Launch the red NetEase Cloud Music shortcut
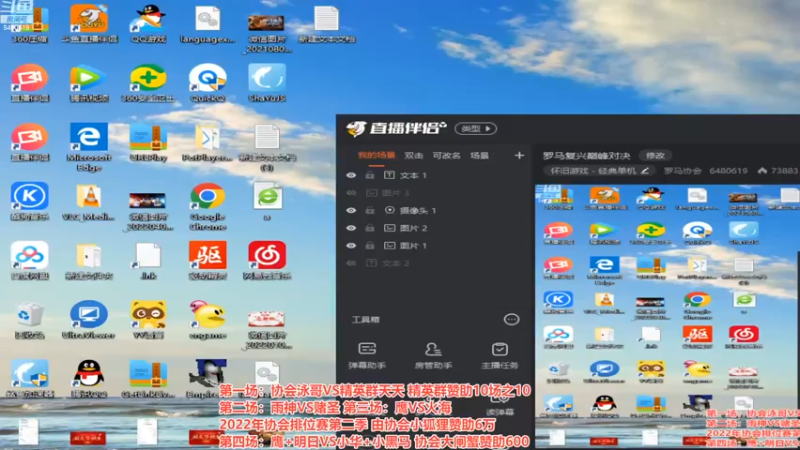The image size is (800, 450). [x=266, y=260]
